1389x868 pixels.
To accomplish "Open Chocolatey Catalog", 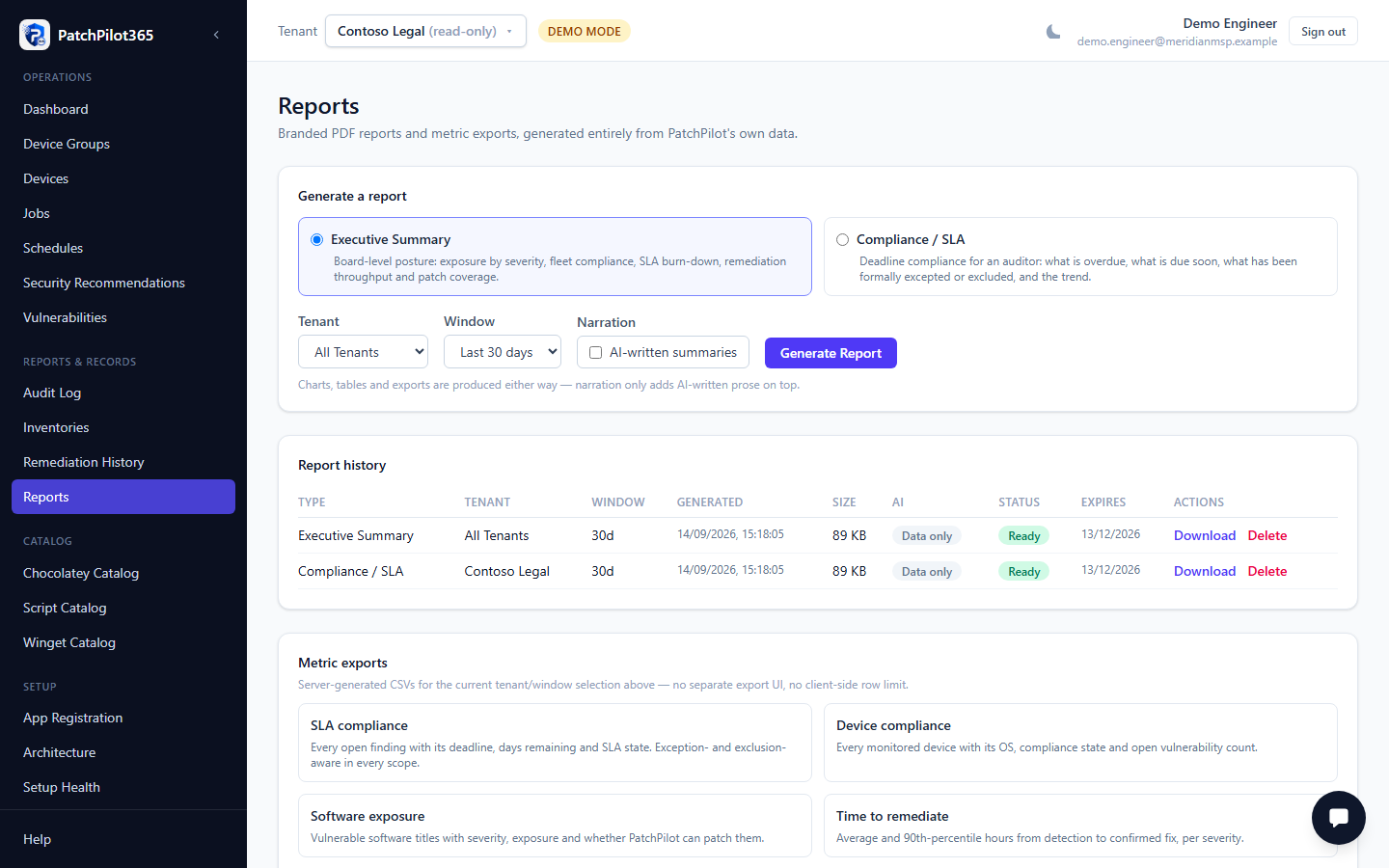I will click(123, 573).
